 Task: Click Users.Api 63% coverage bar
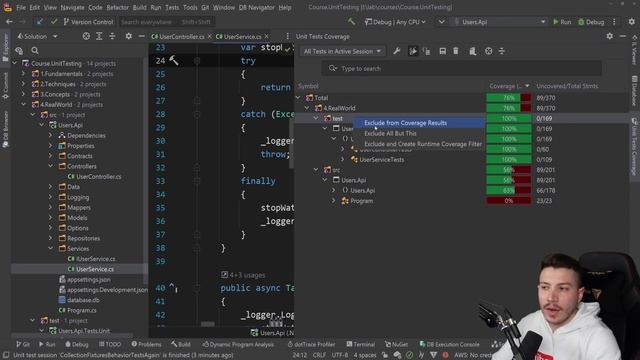click(x=509, y=190)
